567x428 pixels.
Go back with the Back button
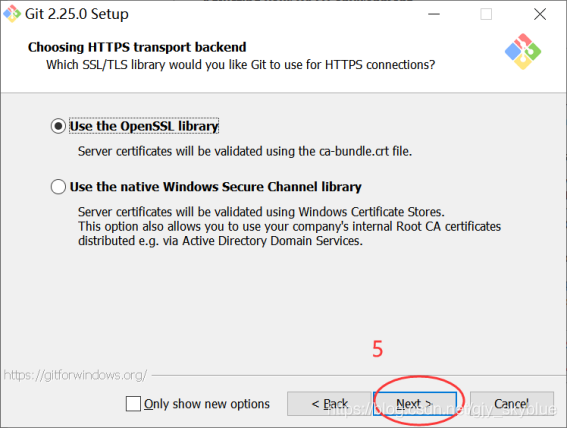pos(329,403)
